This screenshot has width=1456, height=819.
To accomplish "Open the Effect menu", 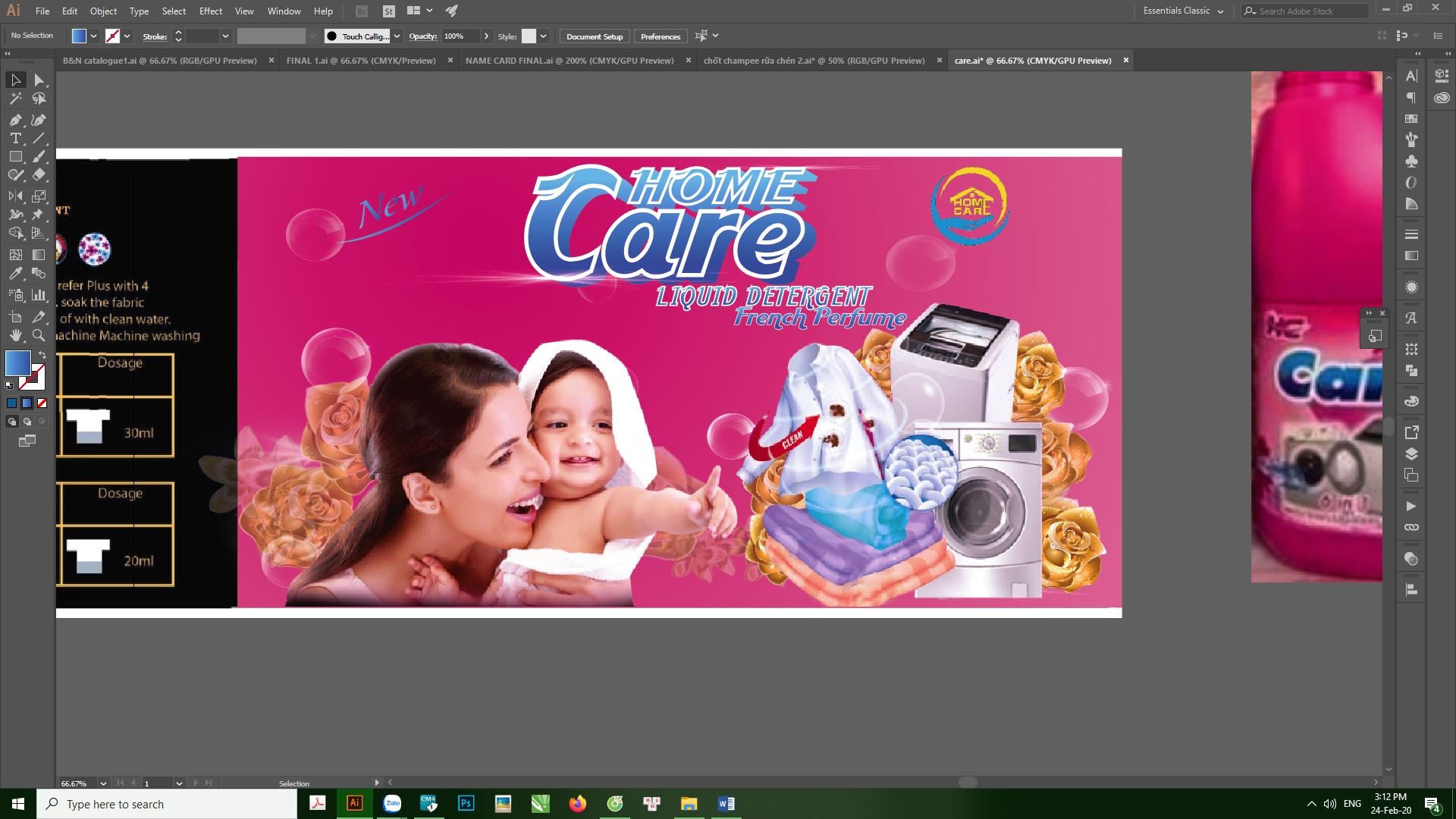I will coord(211,11).
